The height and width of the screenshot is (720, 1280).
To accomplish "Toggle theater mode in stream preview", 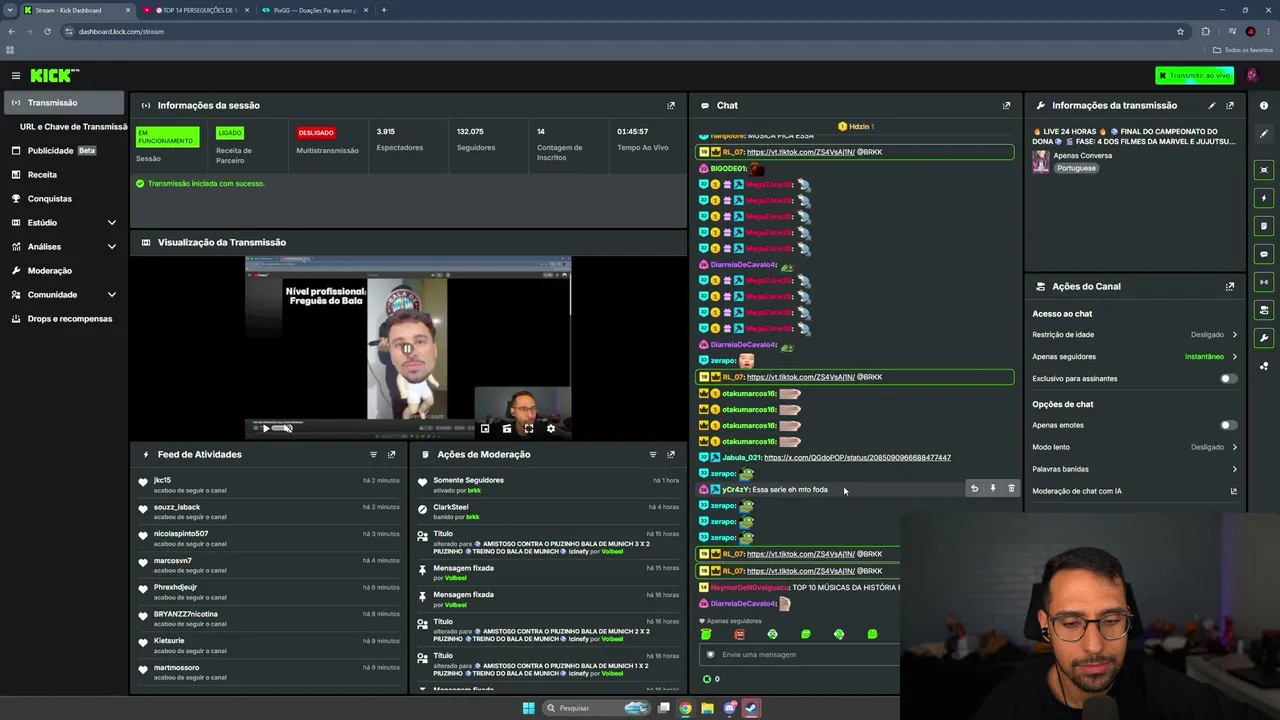I will (x=507, y=429).
